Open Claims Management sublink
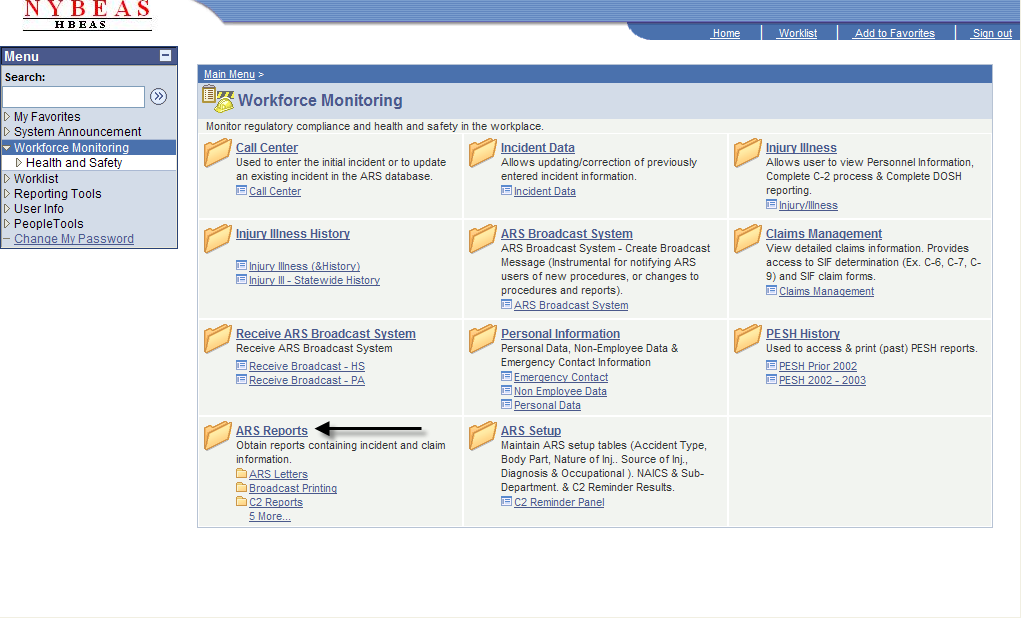Image resolution: width=1022 pixels, height=618 pixels. pos(826,291)
